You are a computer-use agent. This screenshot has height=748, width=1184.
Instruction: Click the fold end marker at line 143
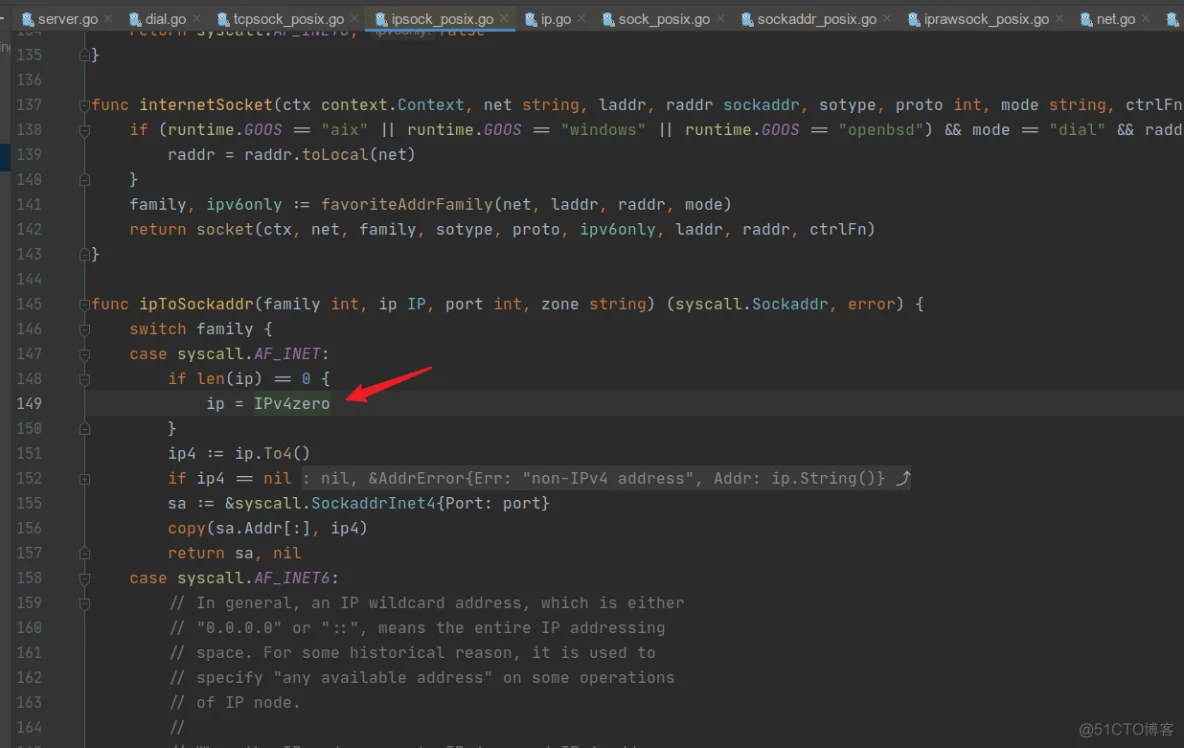[x=85, y=254]
